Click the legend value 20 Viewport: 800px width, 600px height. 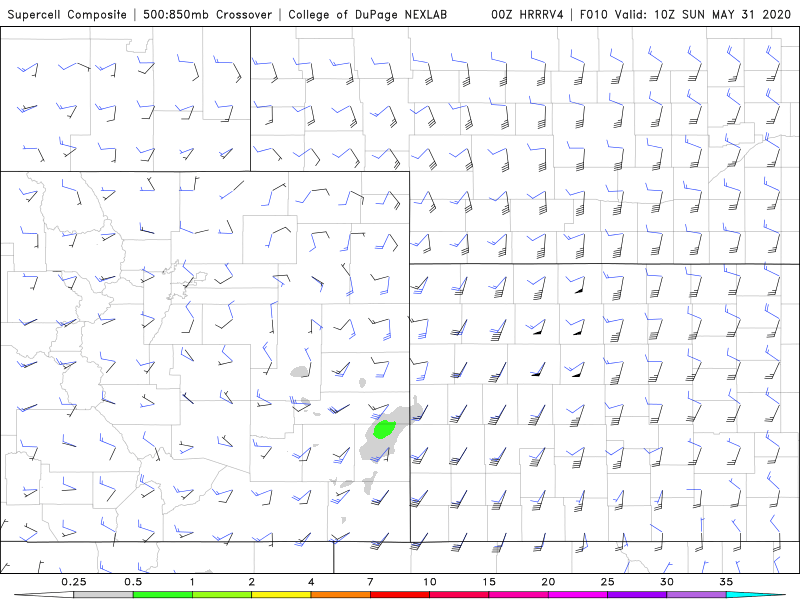pos(548,582)
